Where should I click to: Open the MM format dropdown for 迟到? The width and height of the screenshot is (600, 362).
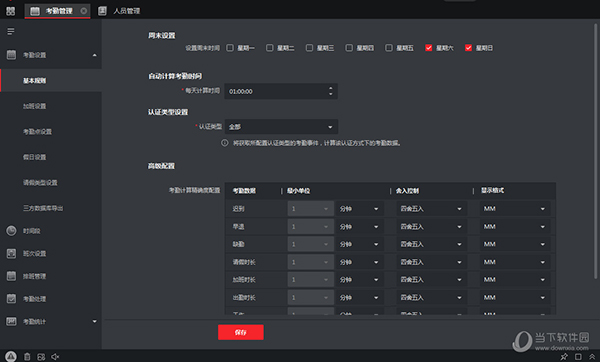515,209
